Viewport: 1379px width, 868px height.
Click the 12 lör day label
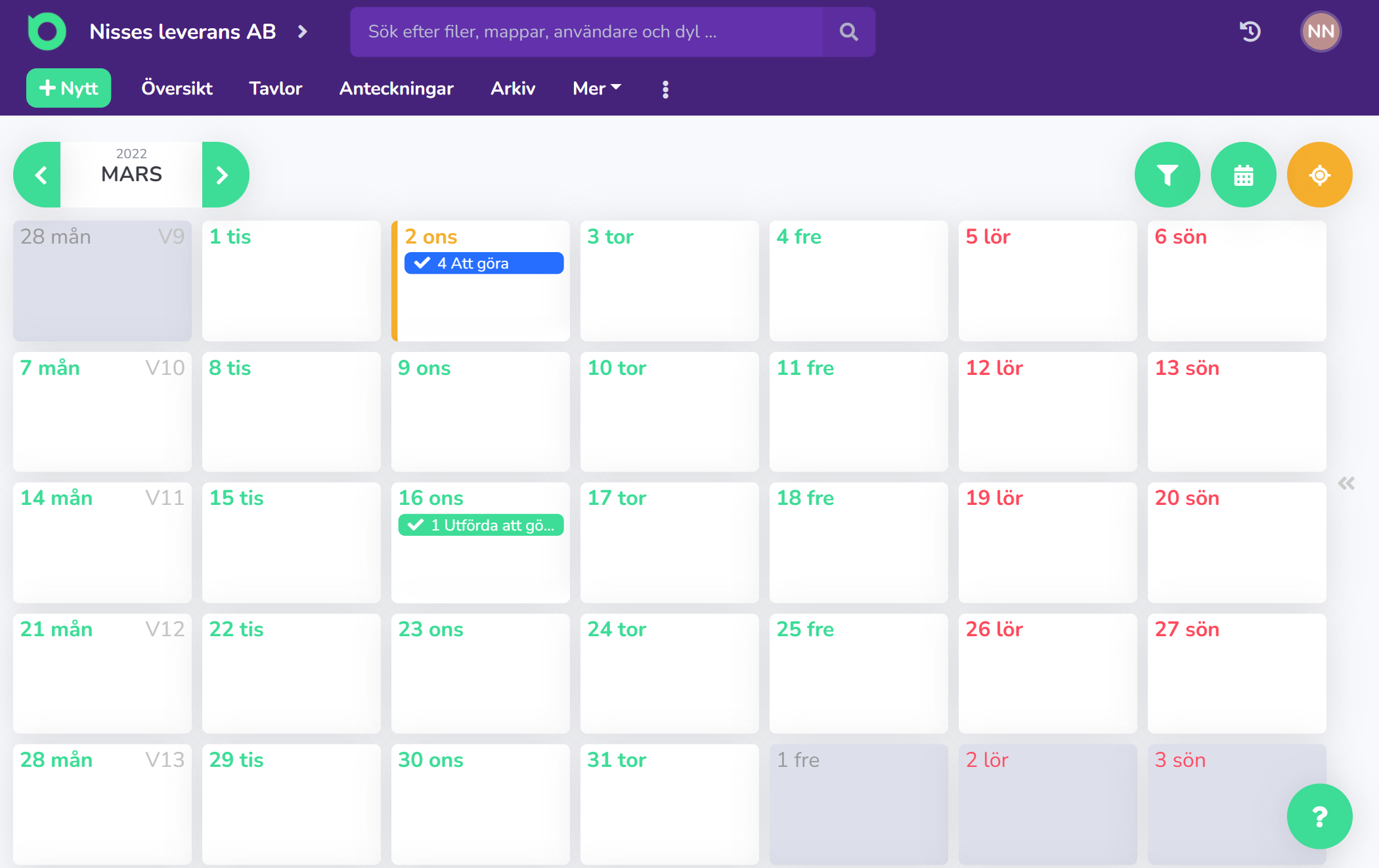(994, 368)
